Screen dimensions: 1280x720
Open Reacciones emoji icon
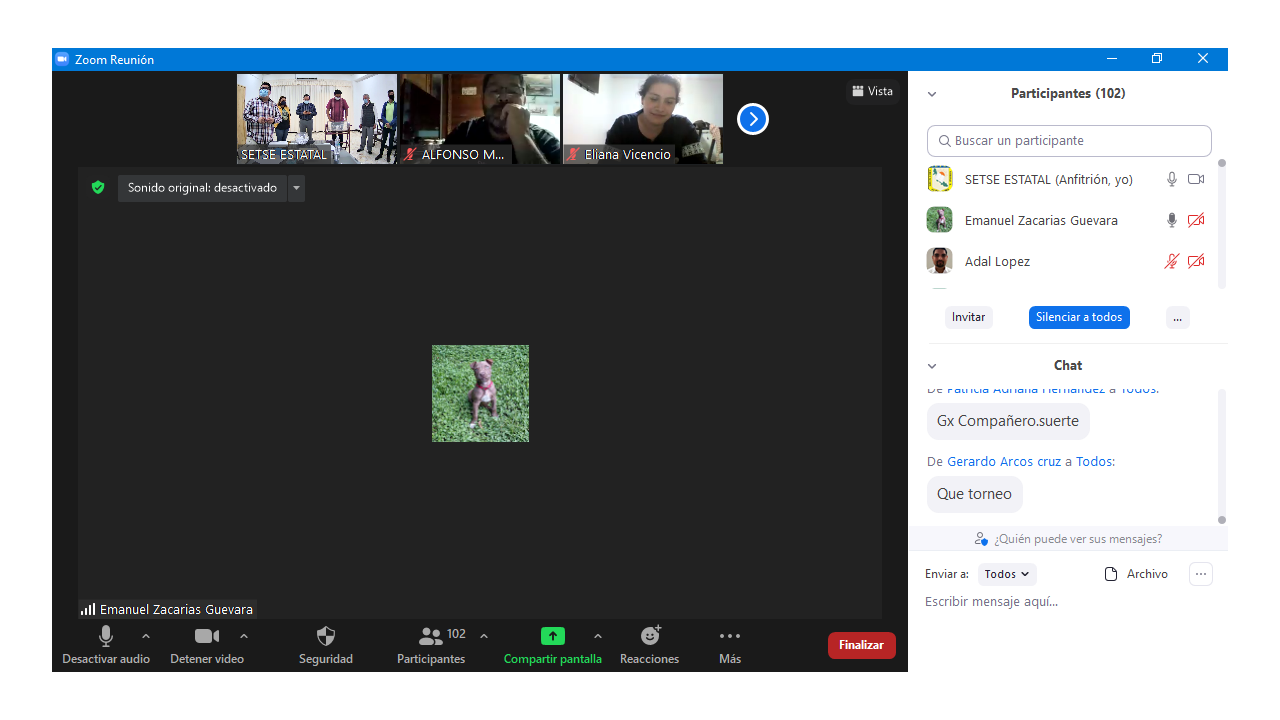(650, 636)
